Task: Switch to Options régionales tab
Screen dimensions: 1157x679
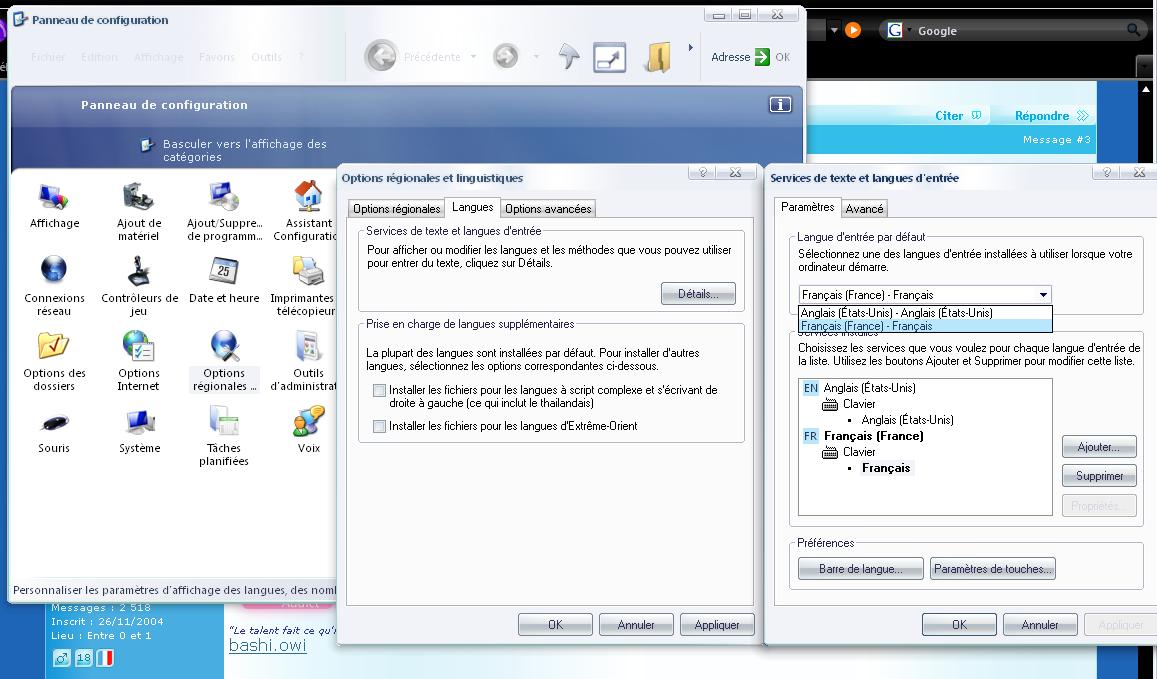Action: pyautogui.click(x=396, y=209)
